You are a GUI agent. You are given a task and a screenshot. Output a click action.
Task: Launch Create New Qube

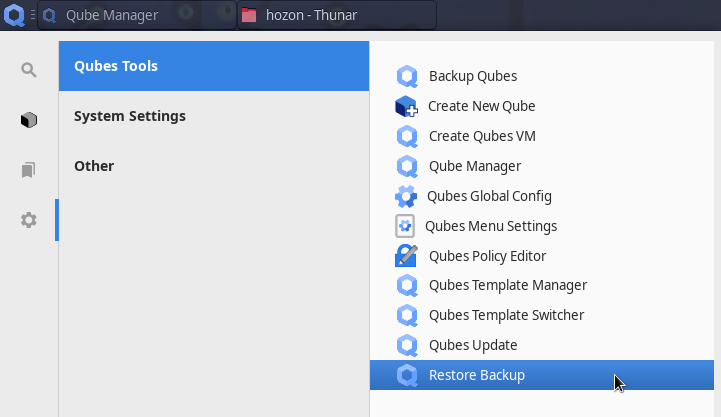(x=542, y=106)
